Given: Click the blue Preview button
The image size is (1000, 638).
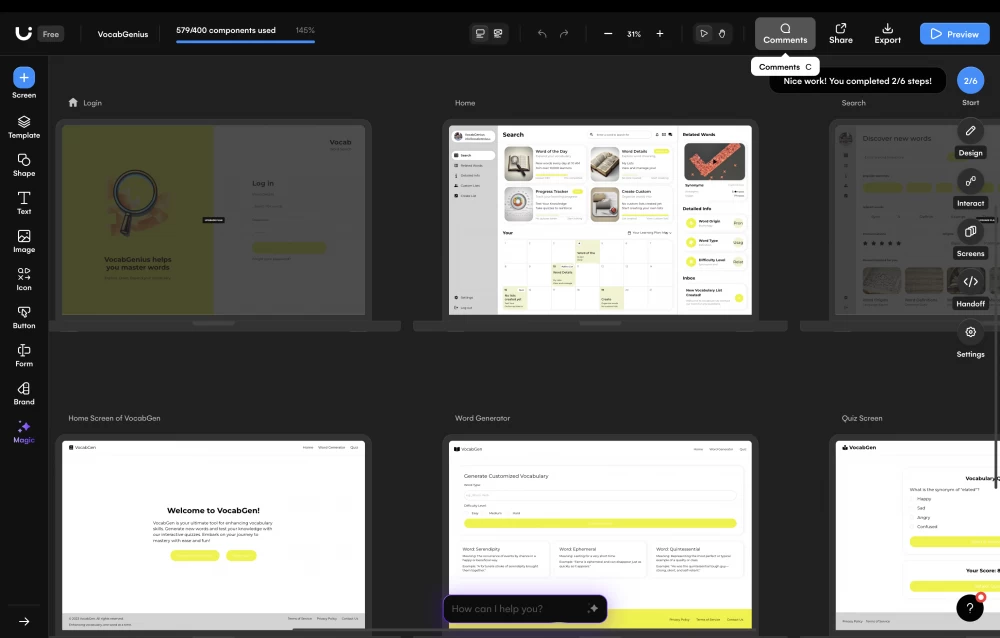Looking at the screenshot, I should tap(953, 34).
